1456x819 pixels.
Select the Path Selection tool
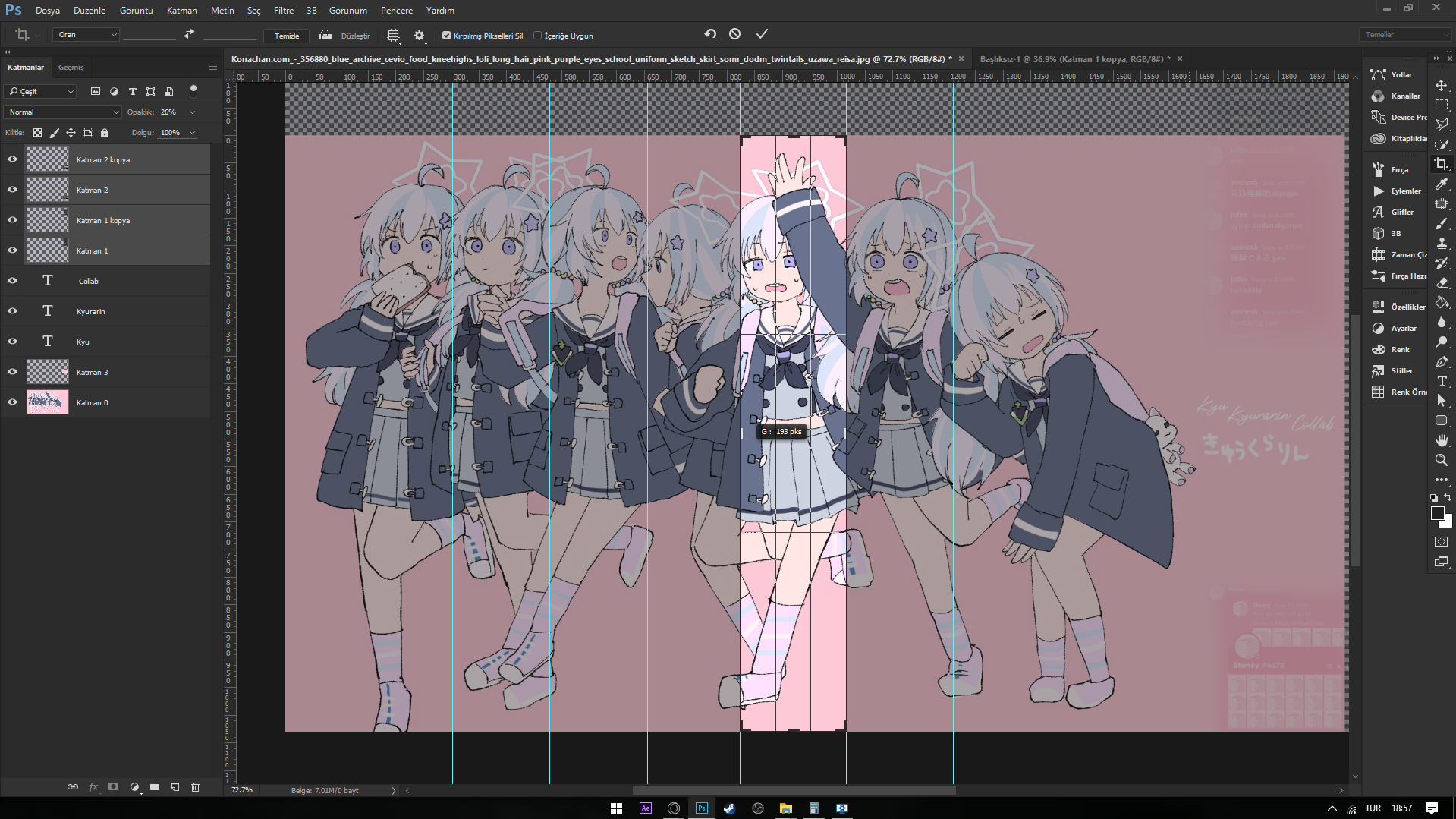(1442, 401)
